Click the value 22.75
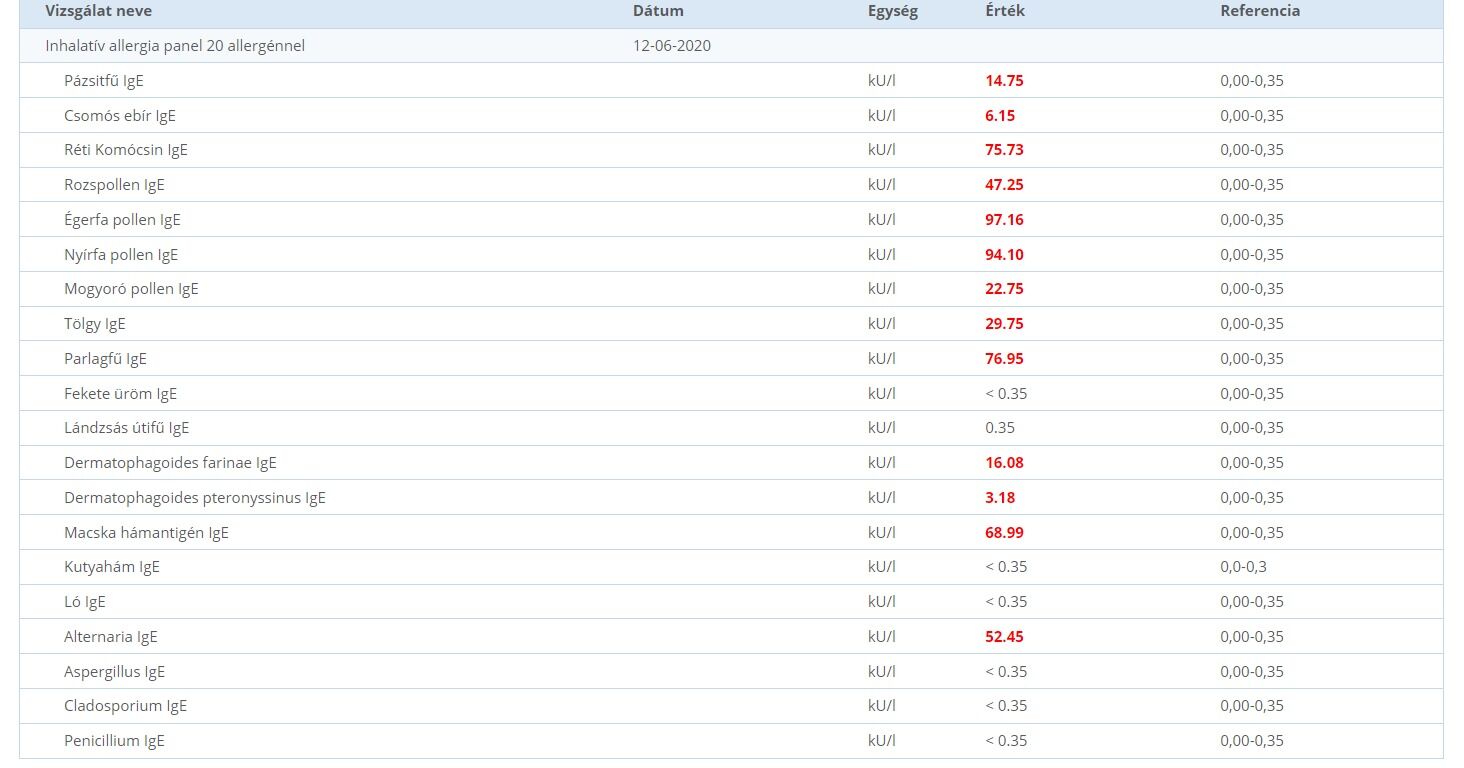This screenshot has height=768, width=1464. click(1004, 289)
